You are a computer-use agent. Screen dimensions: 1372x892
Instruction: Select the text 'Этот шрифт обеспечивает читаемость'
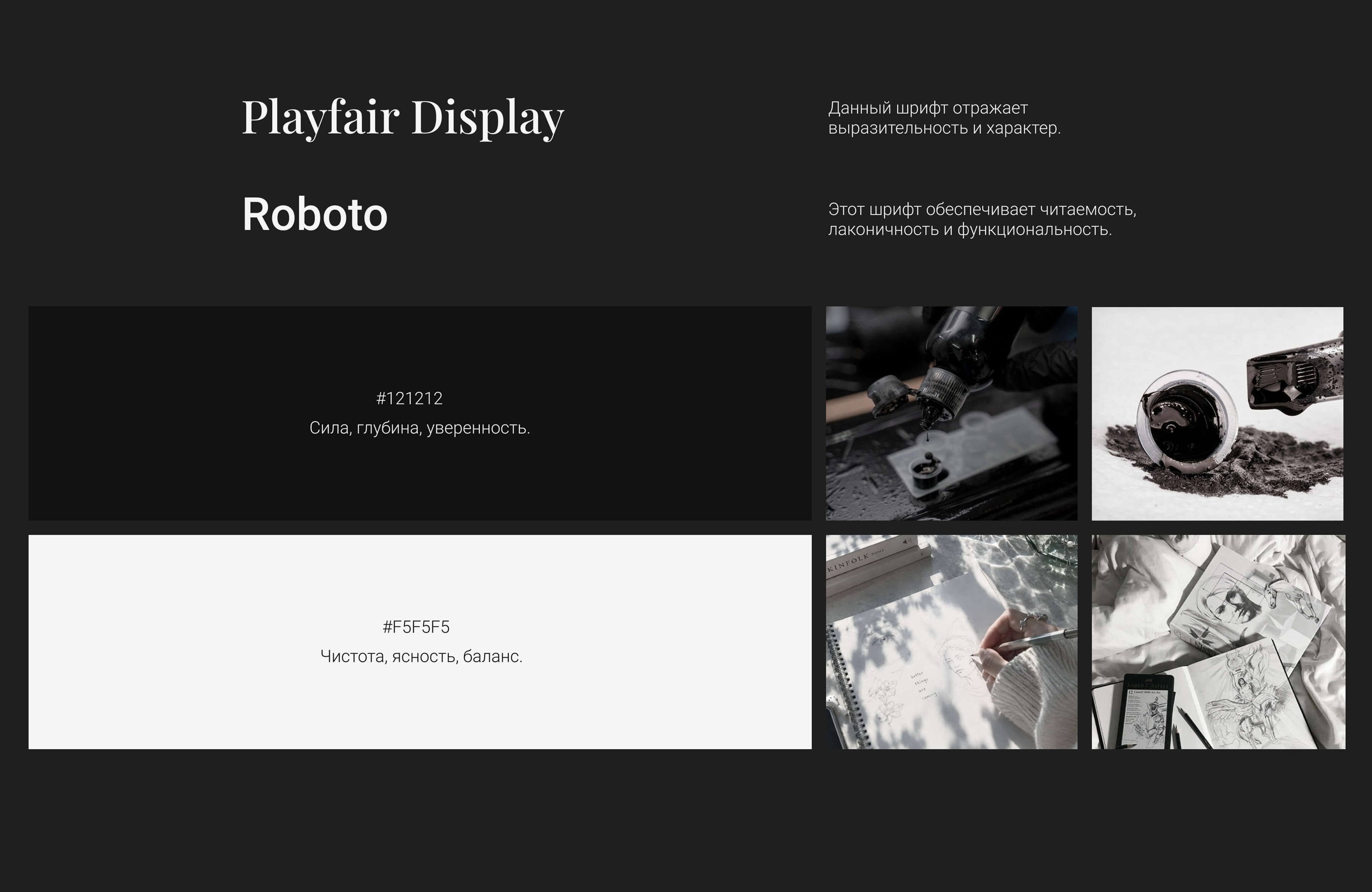pyautogui.click(x=981, y=209)
